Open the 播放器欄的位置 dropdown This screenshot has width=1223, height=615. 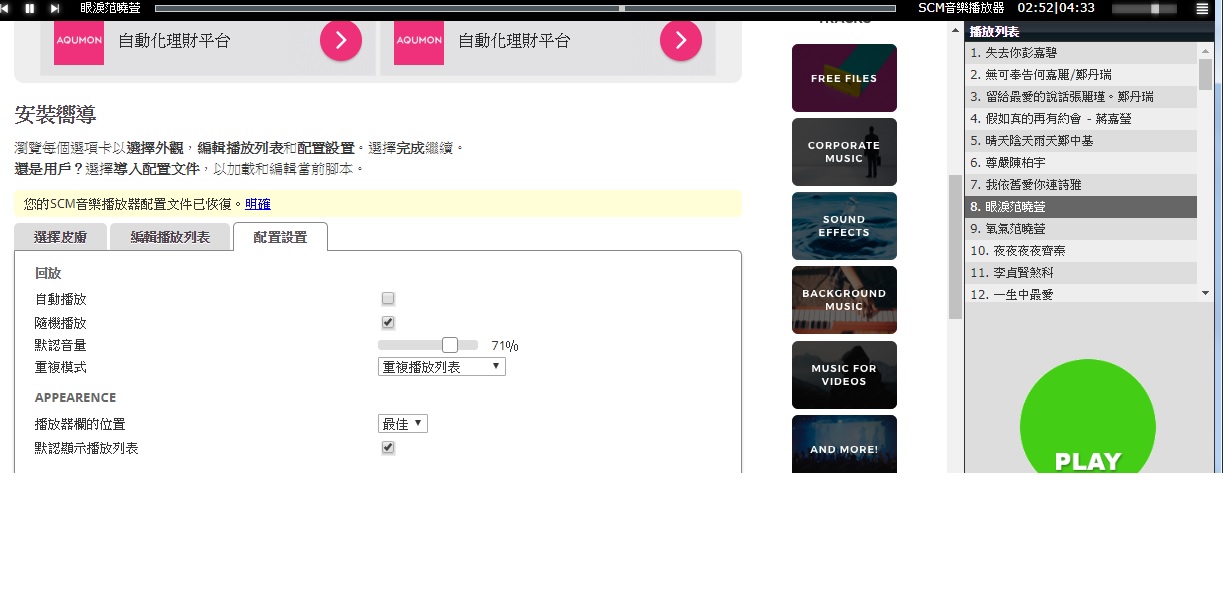pyautogui.click(x=403, y=424)
